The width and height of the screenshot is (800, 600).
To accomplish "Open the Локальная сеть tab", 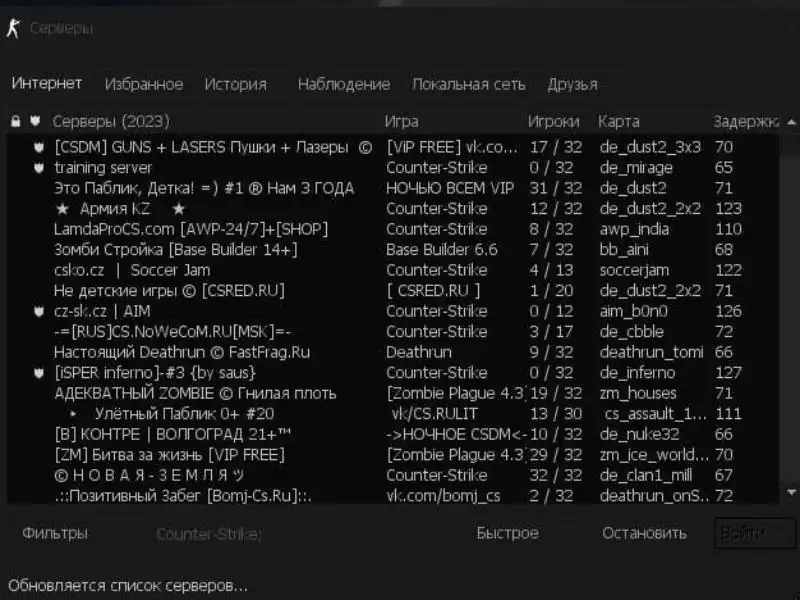I will pos(469,84).
